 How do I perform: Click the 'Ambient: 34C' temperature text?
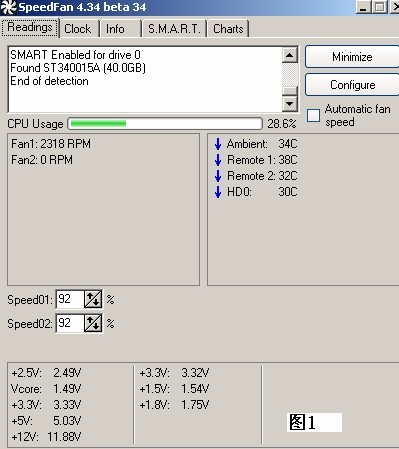coord(262,144)
